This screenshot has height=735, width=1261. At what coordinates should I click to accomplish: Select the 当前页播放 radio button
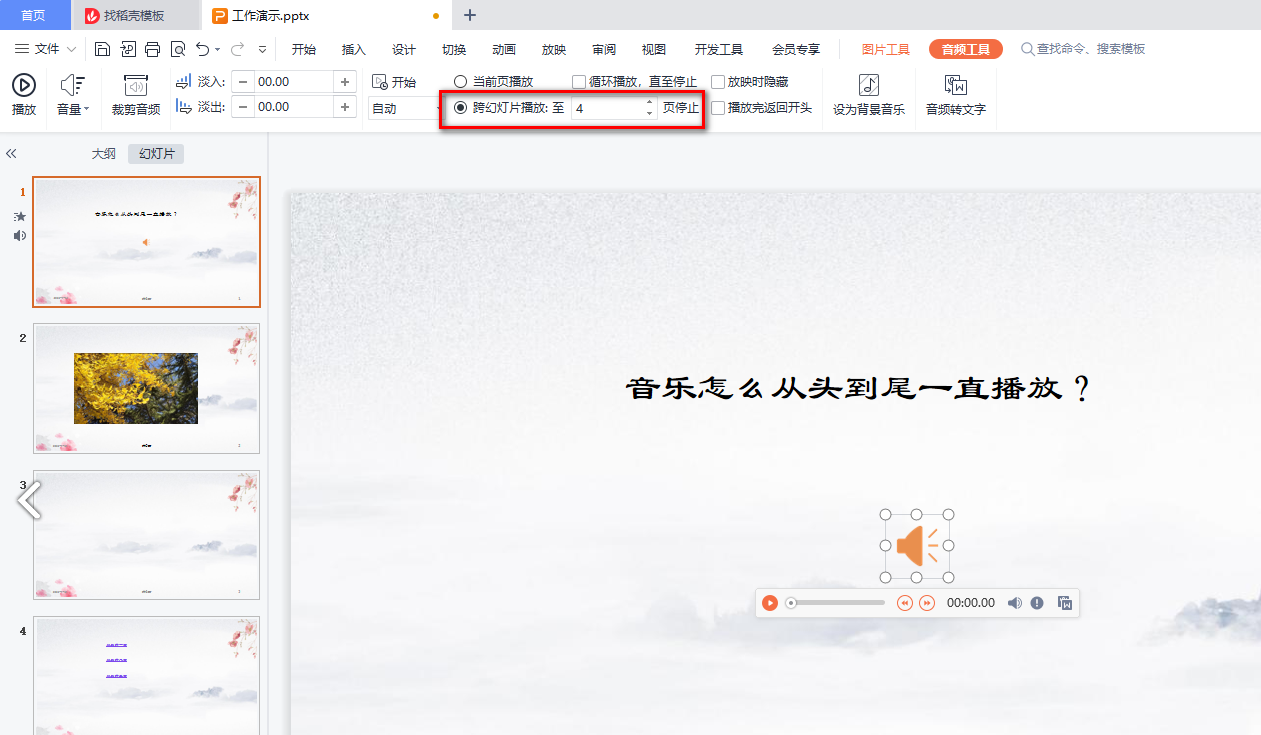(459, 81)
